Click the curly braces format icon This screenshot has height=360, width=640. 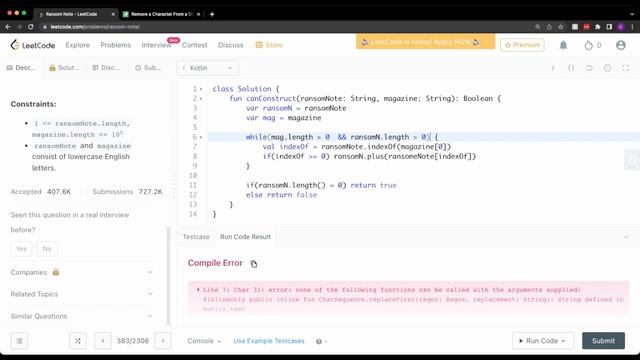(x=571, y=68)
